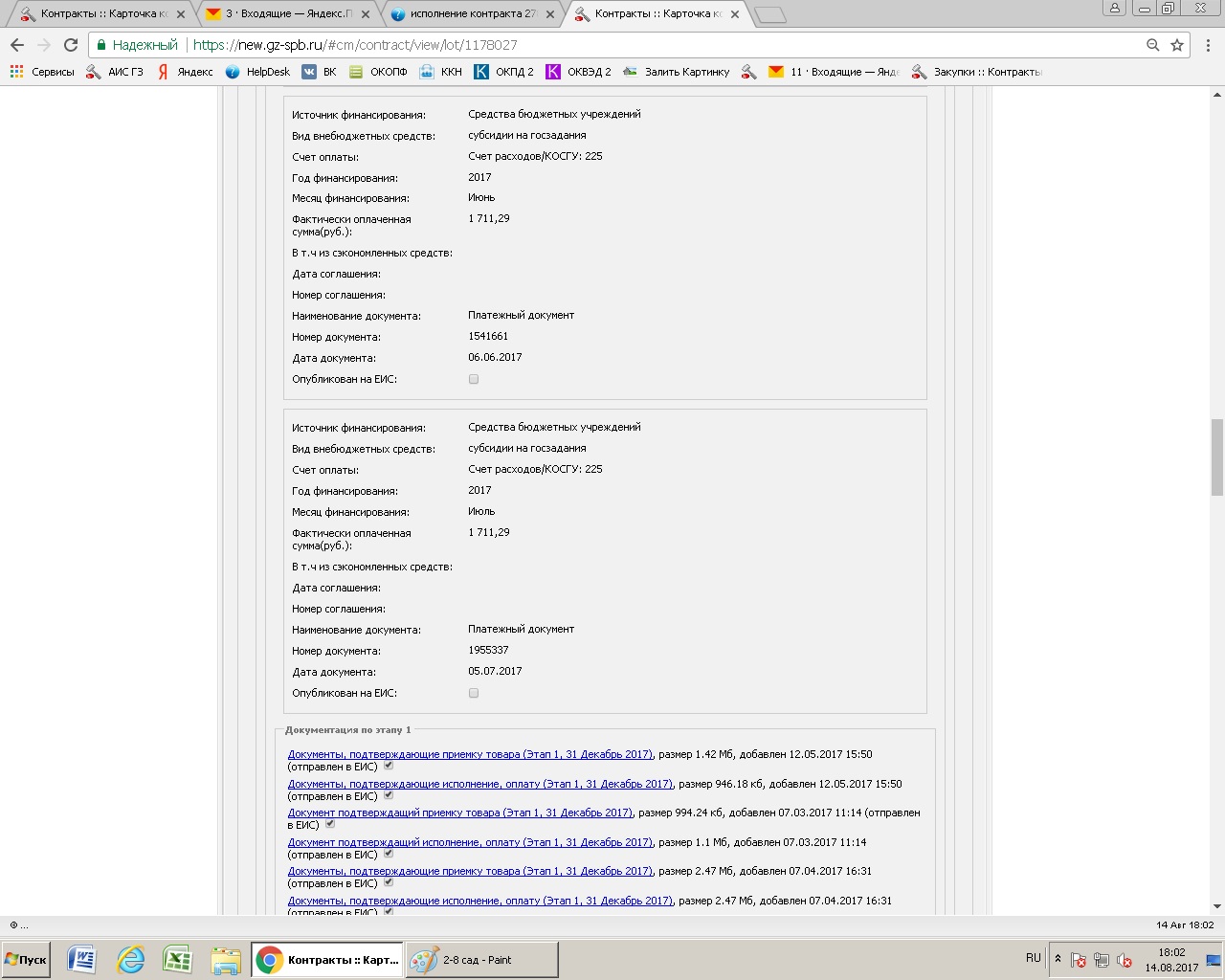
Task: Toggle ЕИС checkbox for приемку товара 994.24 кб document
Action: 330,824
